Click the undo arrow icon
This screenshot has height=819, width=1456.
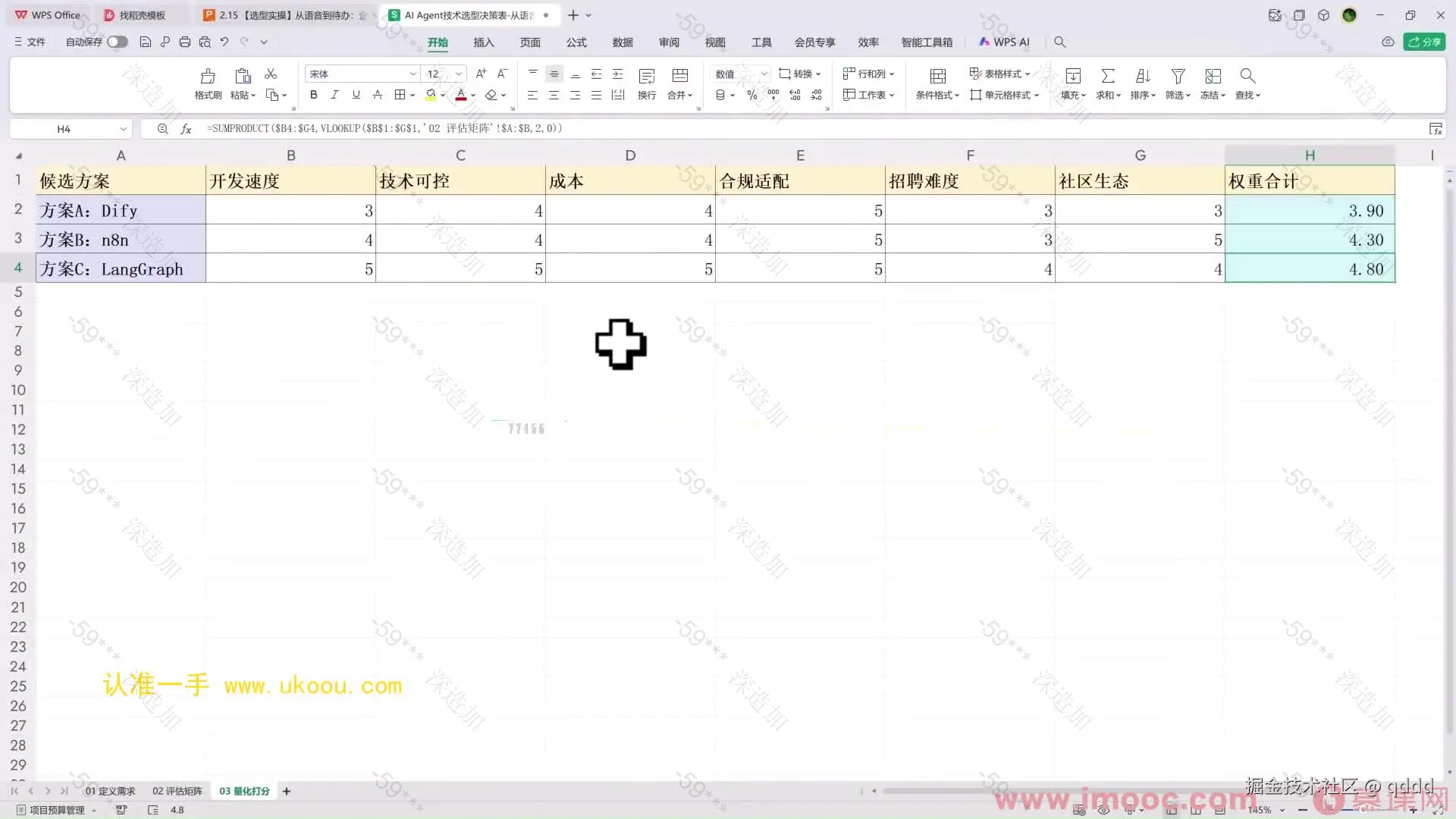pos(224,42)
